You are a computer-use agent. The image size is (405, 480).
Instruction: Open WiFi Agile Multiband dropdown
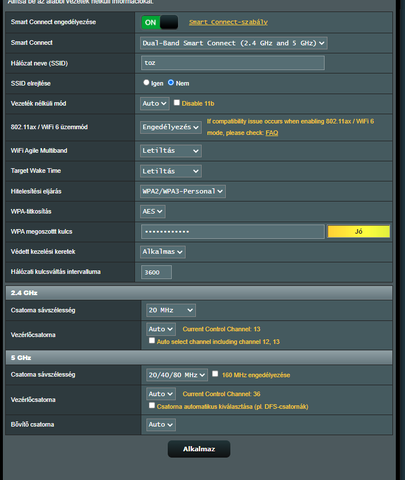[x=171, y=151]
